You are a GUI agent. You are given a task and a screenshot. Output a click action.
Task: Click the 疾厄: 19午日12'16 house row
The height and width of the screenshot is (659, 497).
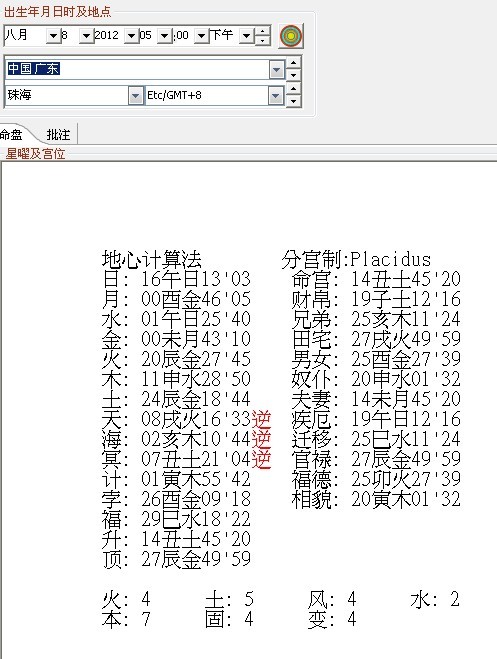click(x=376, y=419)
